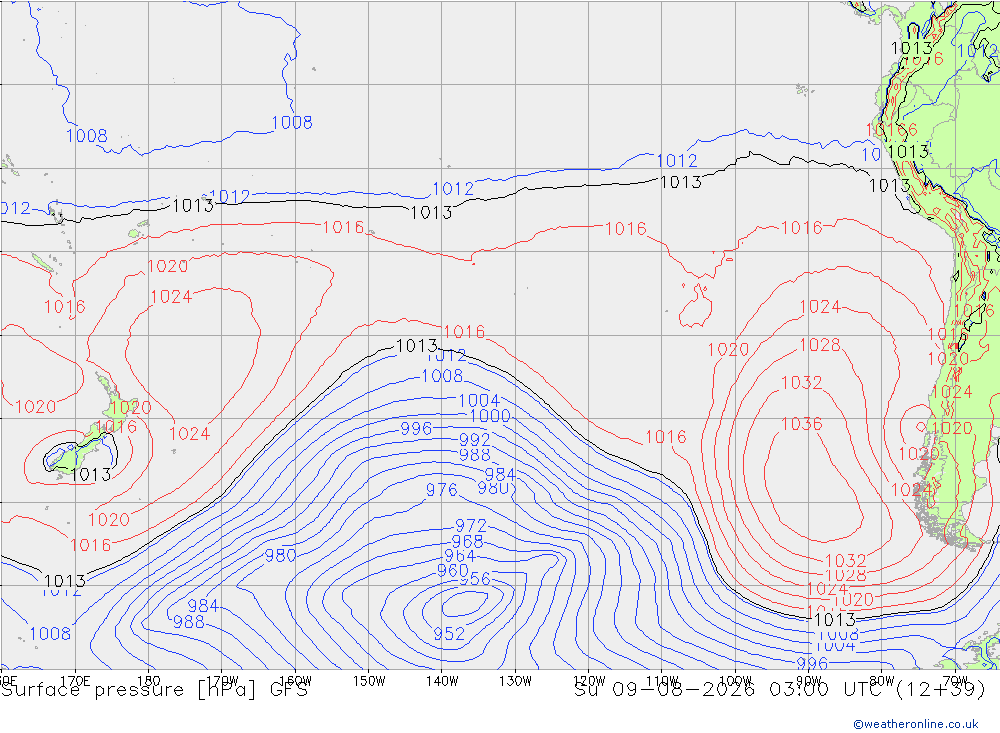Click the 130W longitude axis label
Image resolution: width=1000 pixels, height=733 pixels.
[x=515, y=681]
